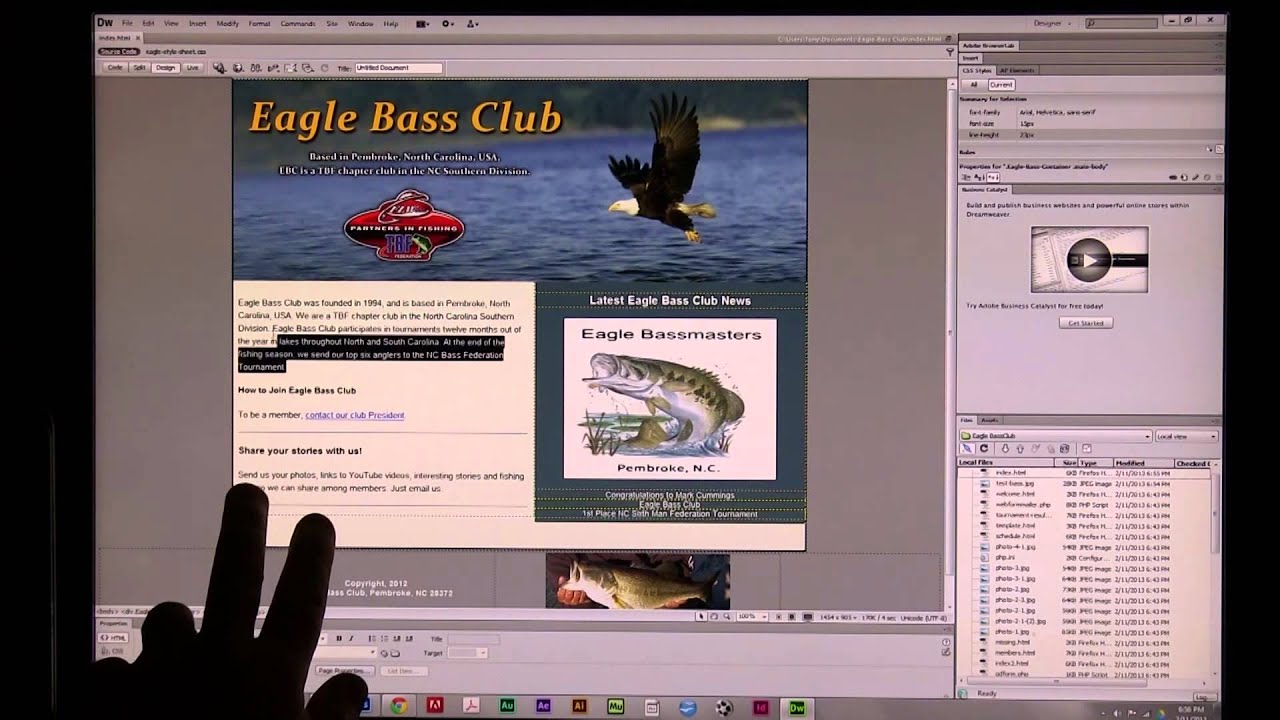Click Show only set properties icon
Viewport: 1280px width, 720px height.
coord(993,177)
